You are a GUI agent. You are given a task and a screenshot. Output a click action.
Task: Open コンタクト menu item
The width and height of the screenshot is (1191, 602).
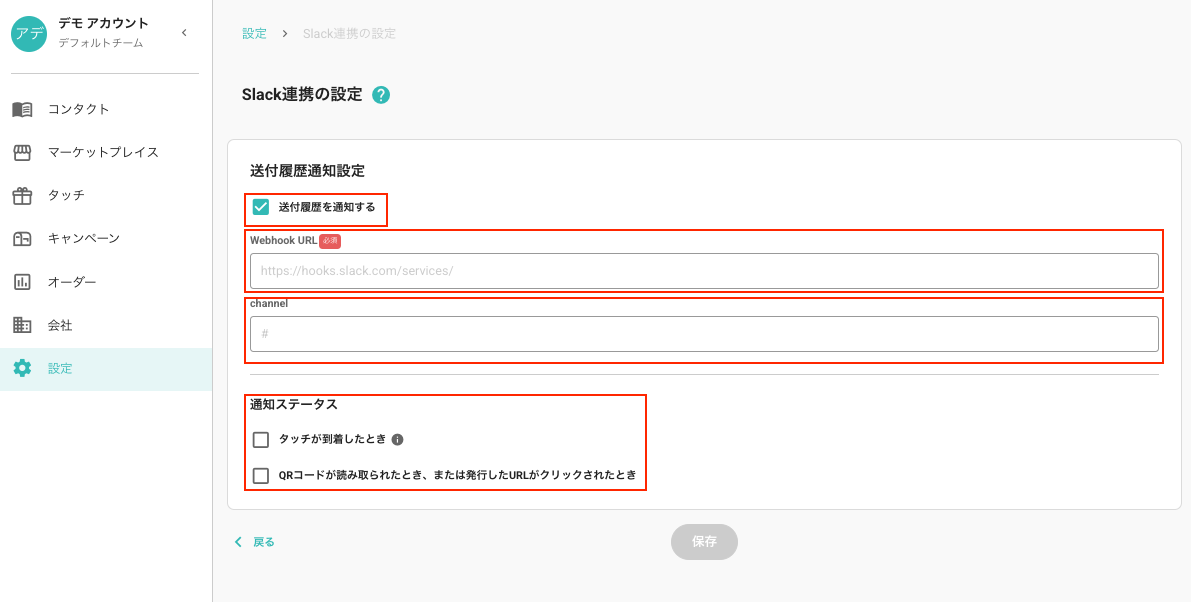click(x=106, y=109)
